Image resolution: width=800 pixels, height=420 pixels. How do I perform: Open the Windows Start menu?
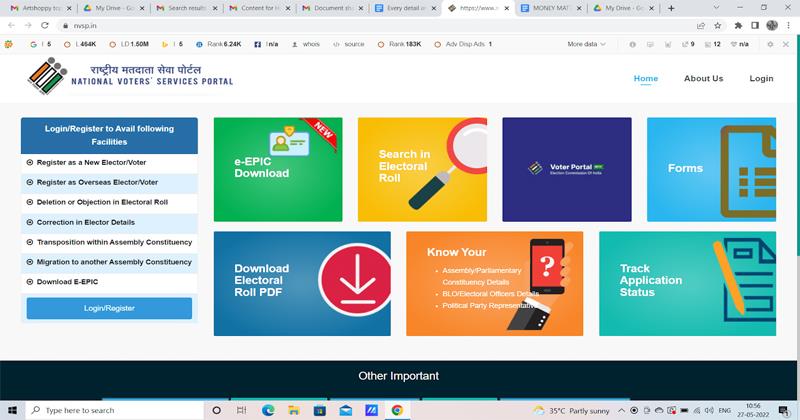pos(12,410)
